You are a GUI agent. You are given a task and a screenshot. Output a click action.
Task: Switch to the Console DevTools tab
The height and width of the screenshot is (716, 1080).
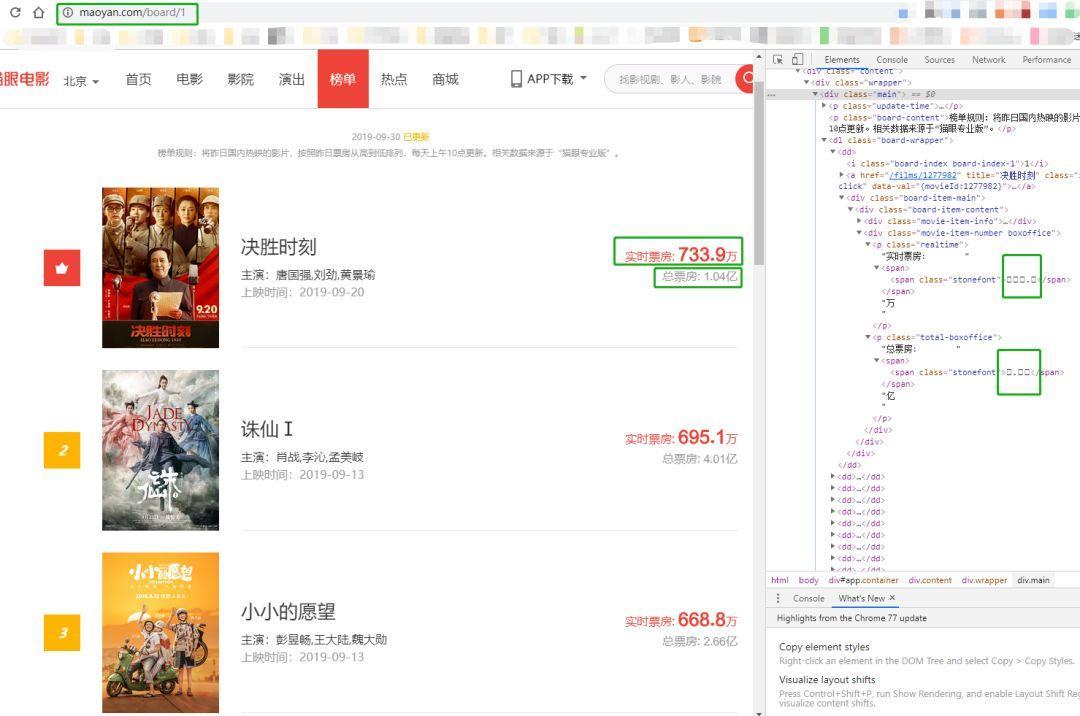(x=892, y=60)
